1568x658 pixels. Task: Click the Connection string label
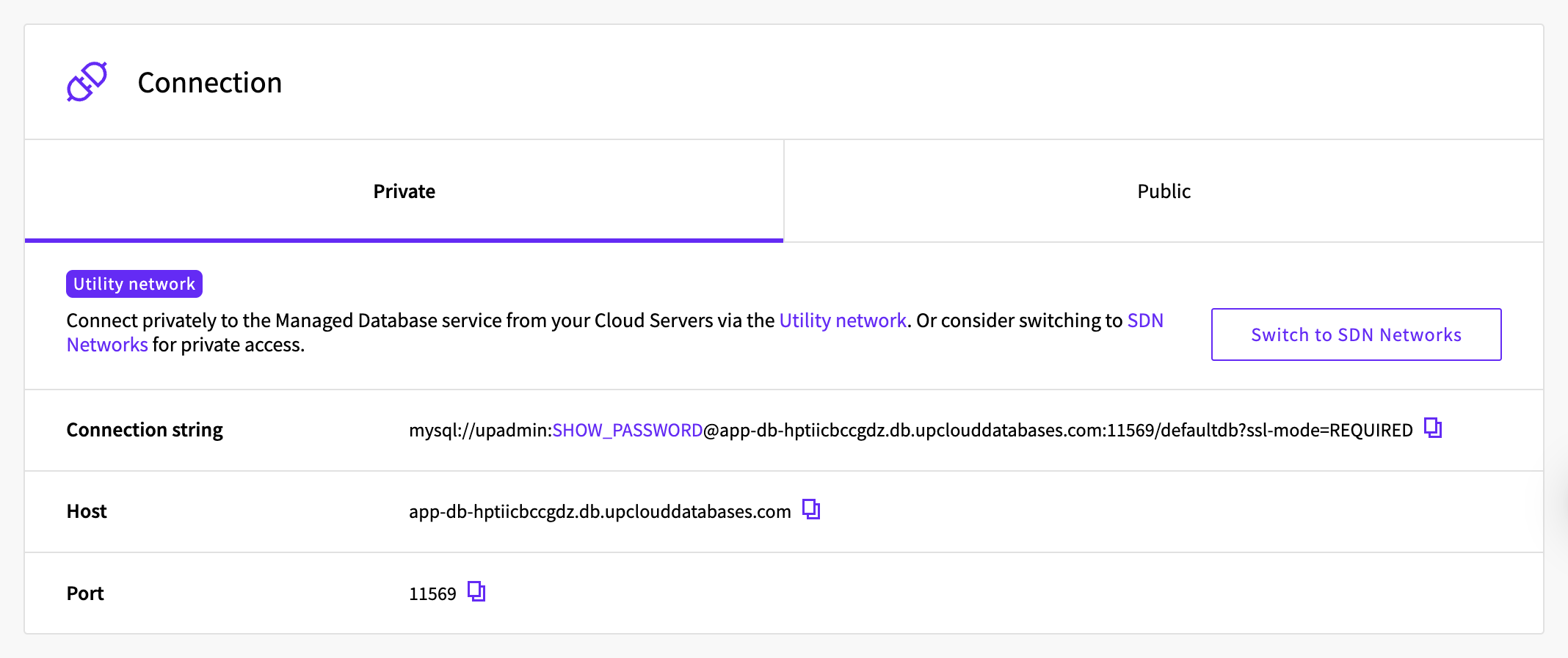(x=145, y=430)
